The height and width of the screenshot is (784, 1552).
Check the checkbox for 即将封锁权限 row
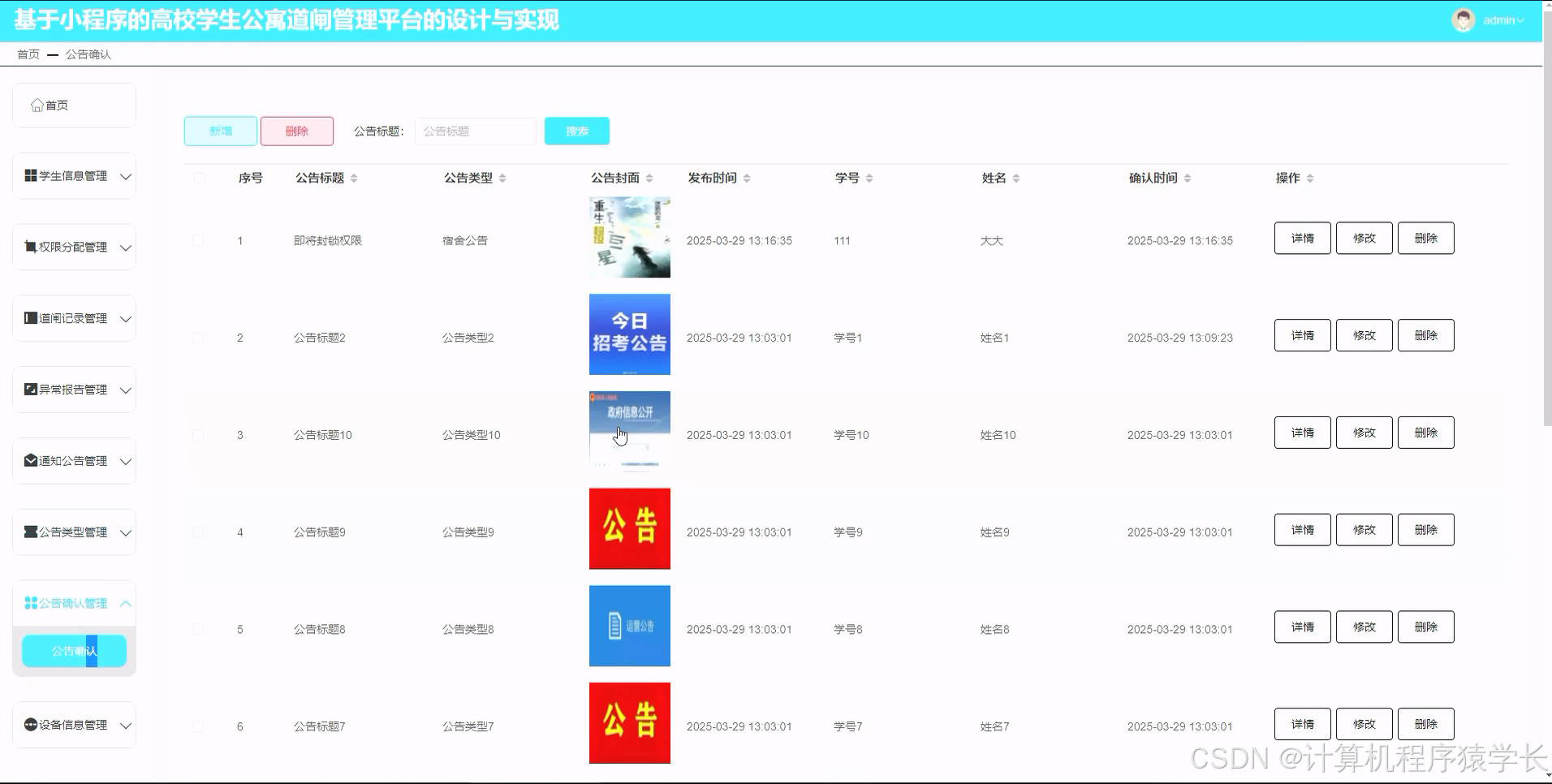197,239
